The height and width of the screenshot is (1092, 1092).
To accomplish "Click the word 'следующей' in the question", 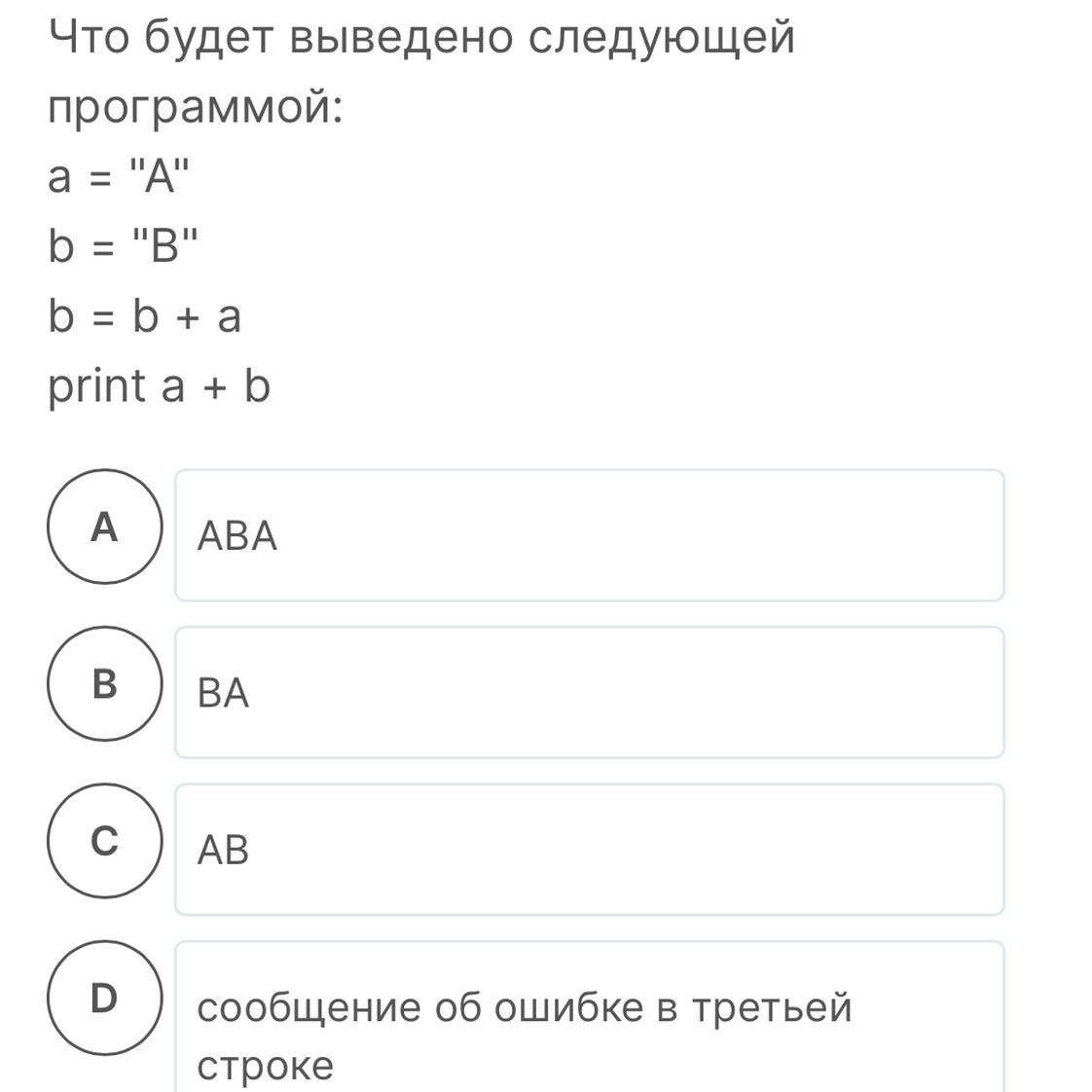I will pyautogui.click(x=662, y=39).
